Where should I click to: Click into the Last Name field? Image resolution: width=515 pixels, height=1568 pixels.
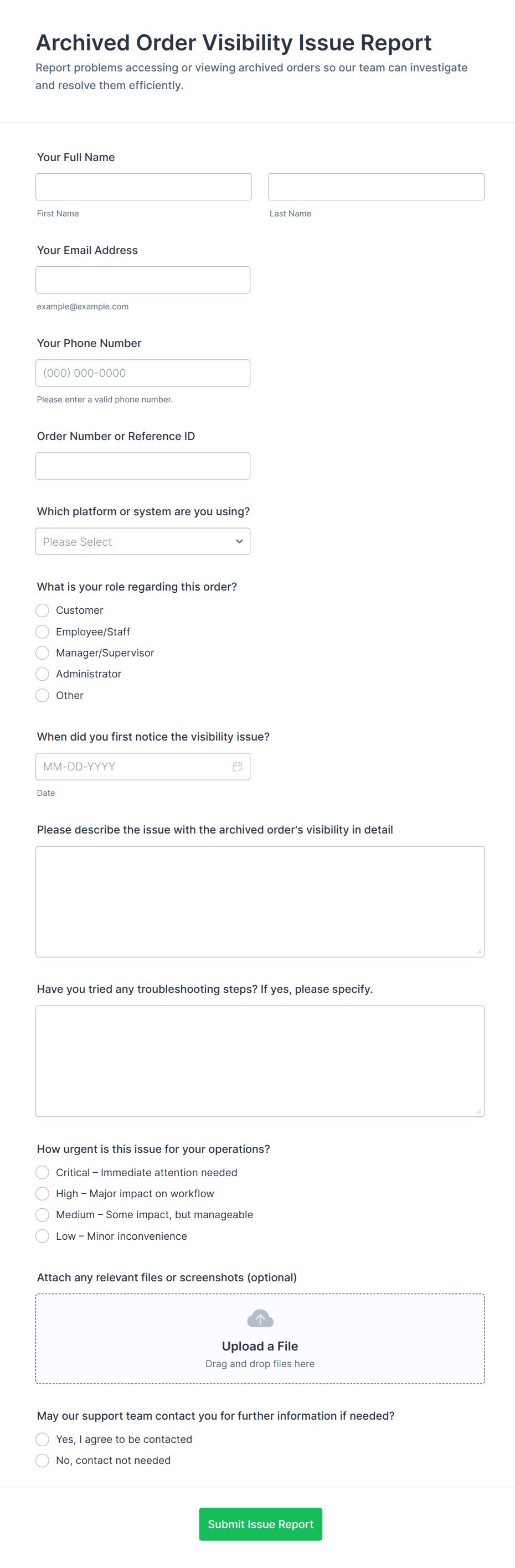(376, 187)
